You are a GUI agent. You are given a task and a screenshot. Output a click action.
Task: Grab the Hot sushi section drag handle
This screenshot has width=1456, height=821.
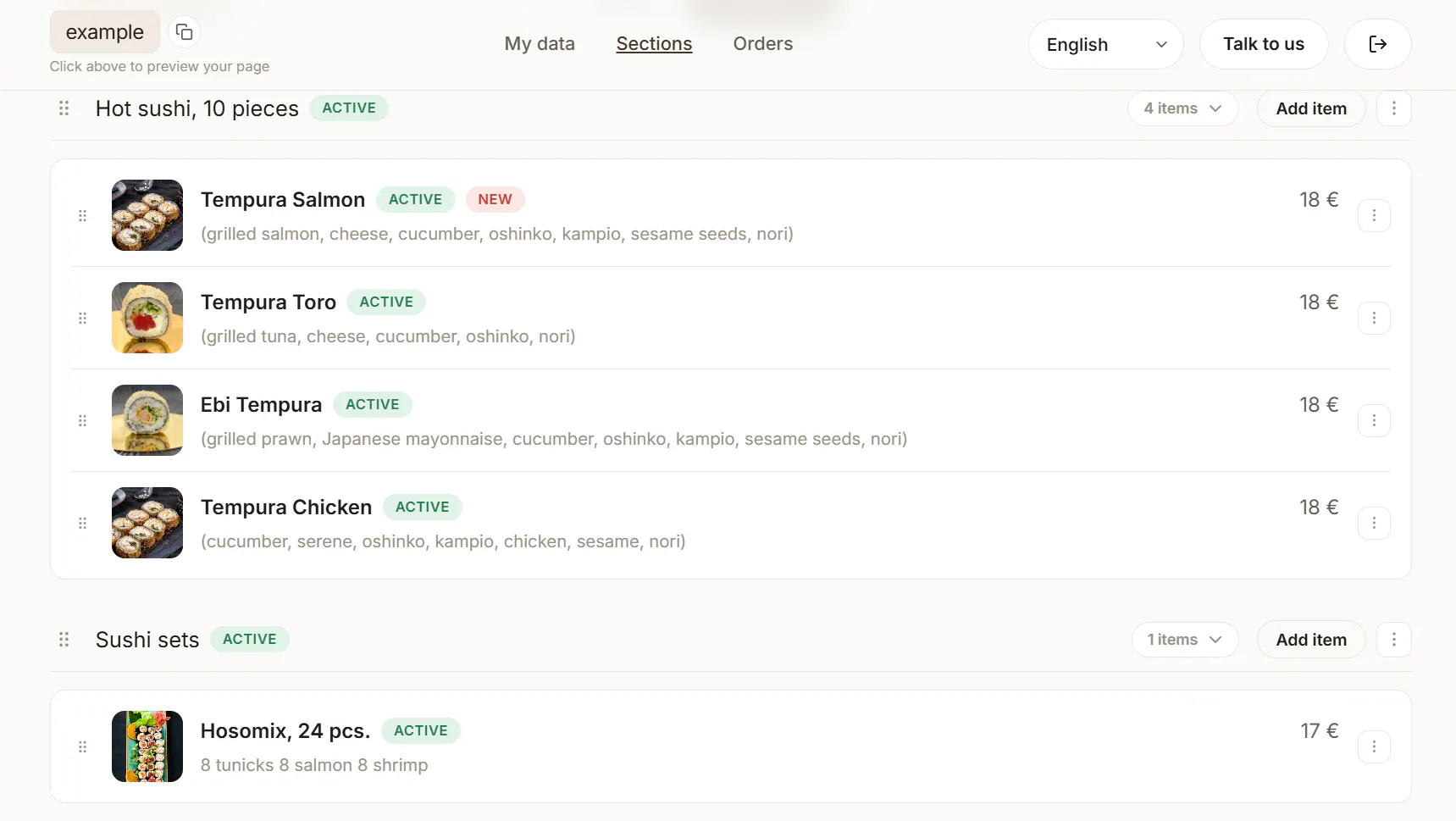[64, 108]
